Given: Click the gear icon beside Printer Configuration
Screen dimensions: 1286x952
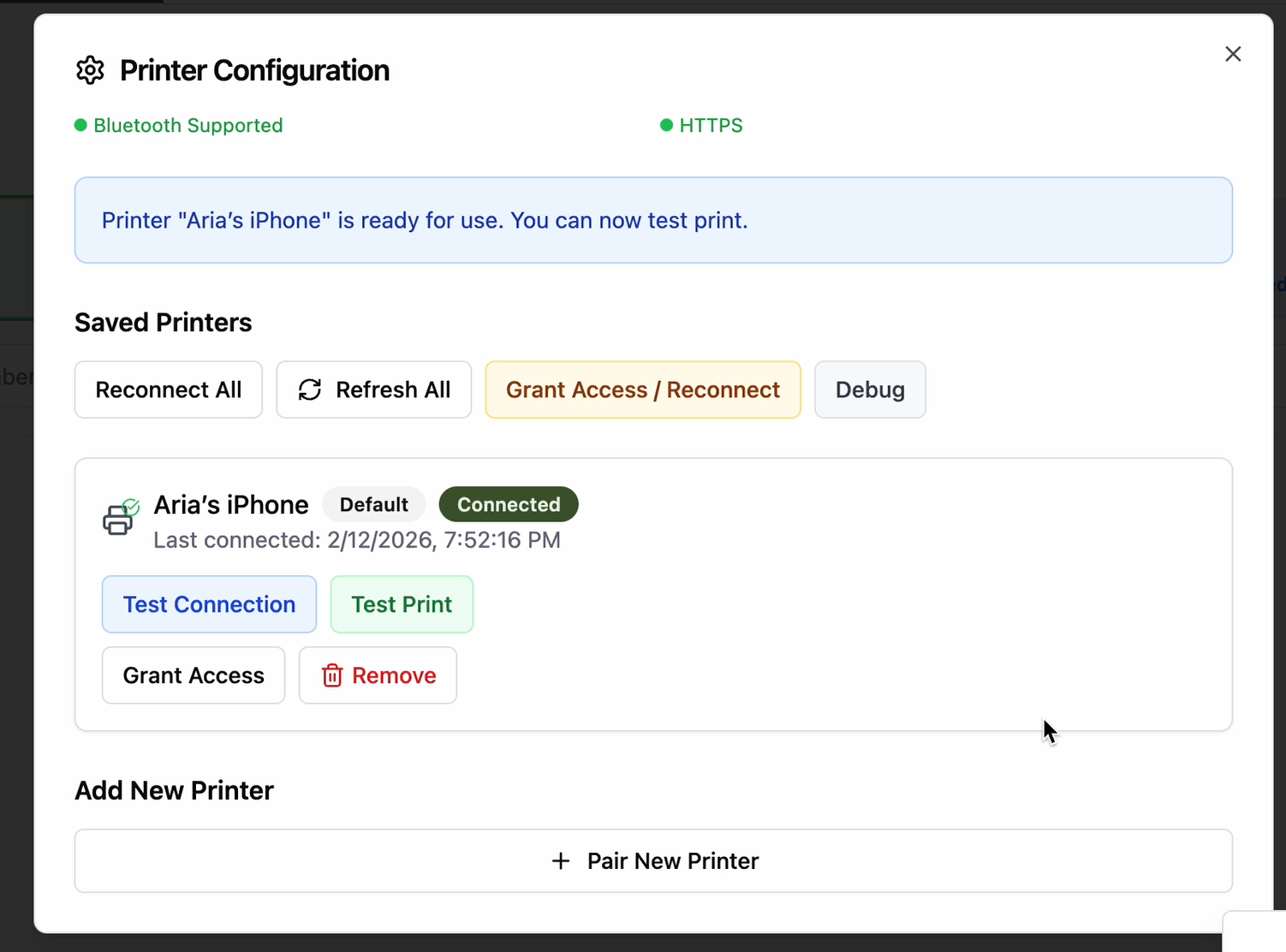Looking at the screenshot, I should (90, 70).
